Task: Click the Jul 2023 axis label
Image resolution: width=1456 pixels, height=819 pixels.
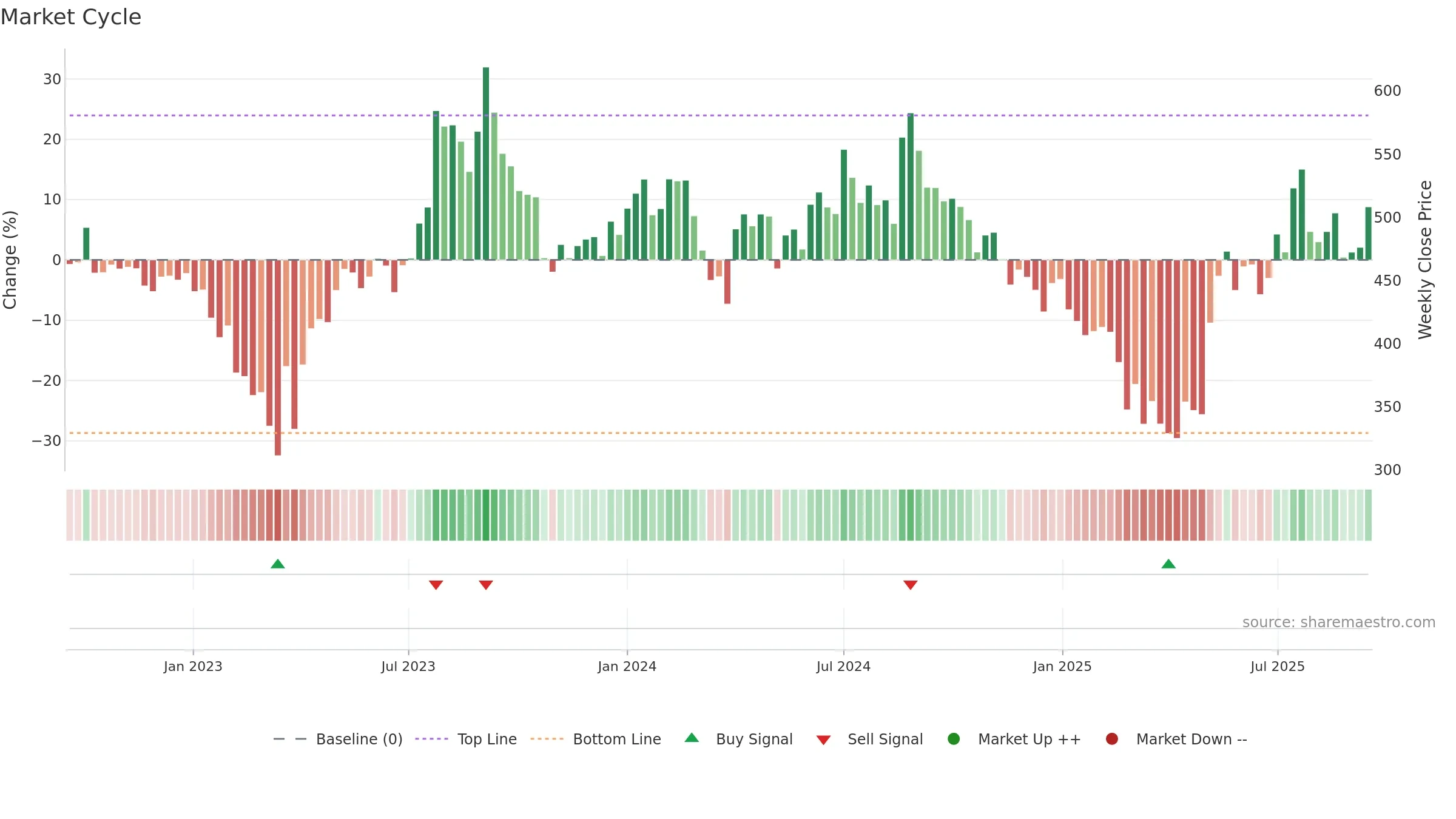Action: [408, 667]
